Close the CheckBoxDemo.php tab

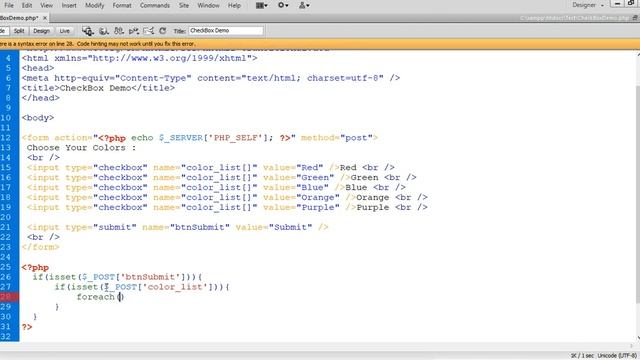[45, 18]
